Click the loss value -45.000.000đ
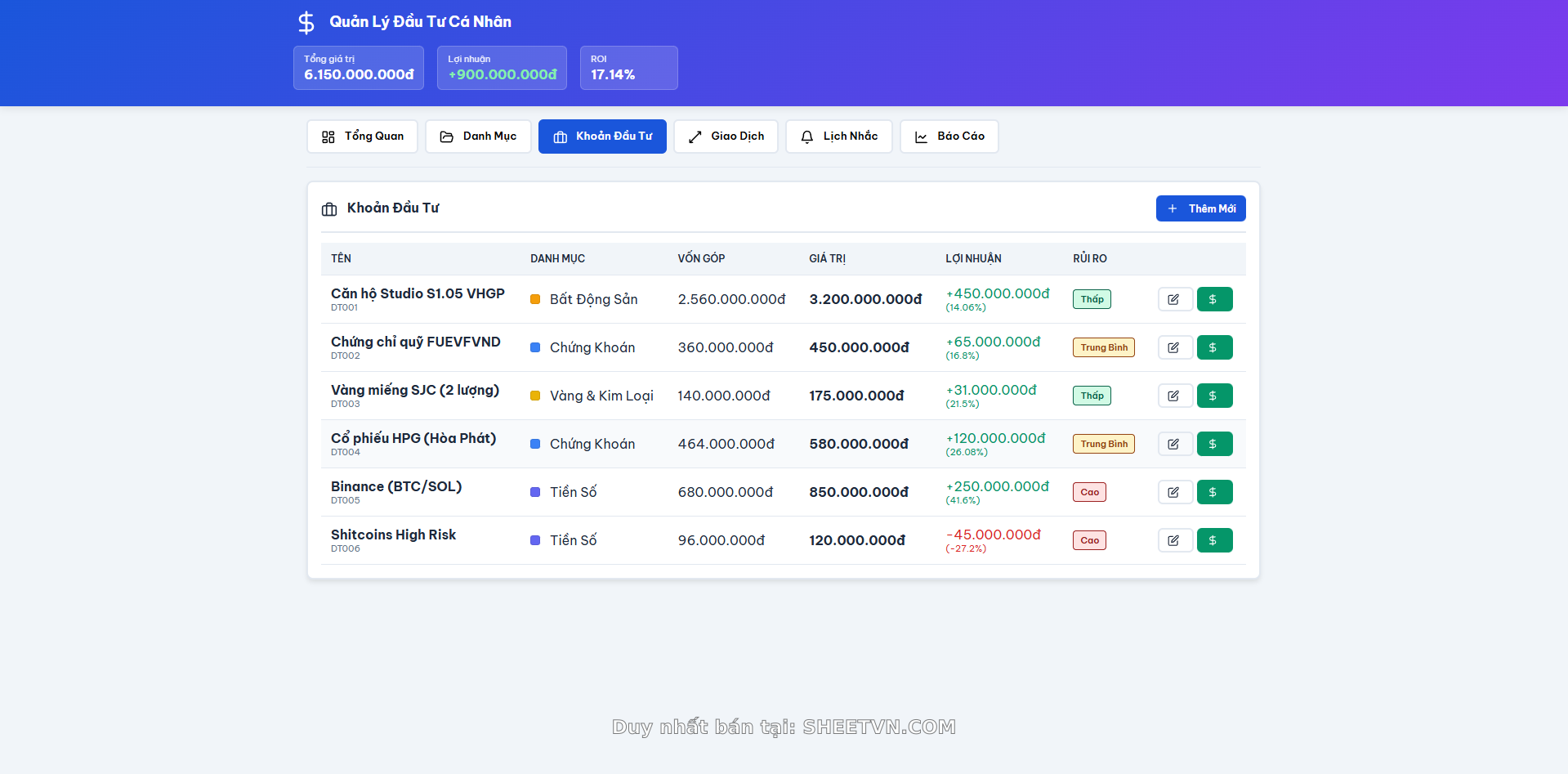The width and height of the screenshot is (1568, 774). coord(993,535)
